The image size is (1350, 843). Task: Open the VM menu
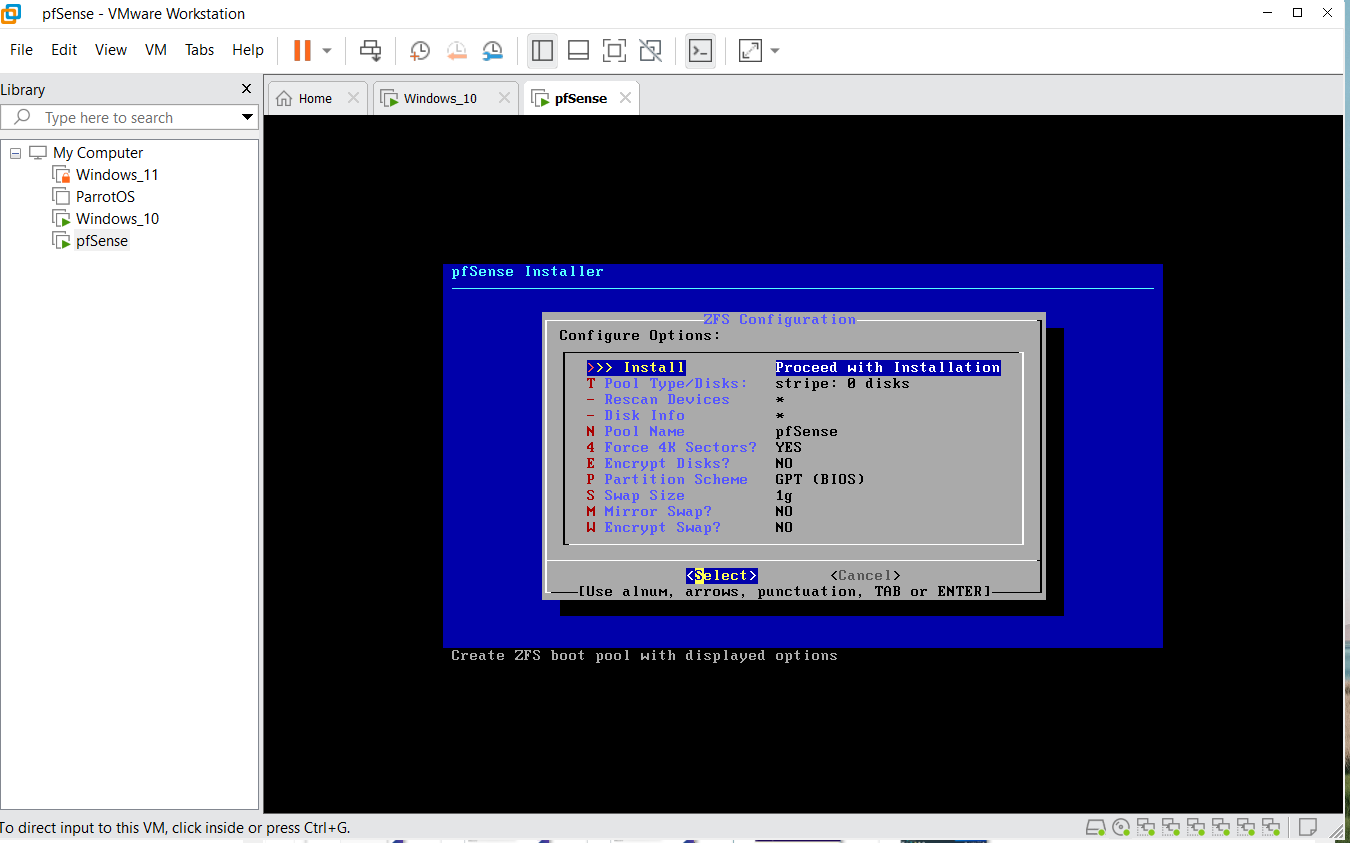(156, 50)
